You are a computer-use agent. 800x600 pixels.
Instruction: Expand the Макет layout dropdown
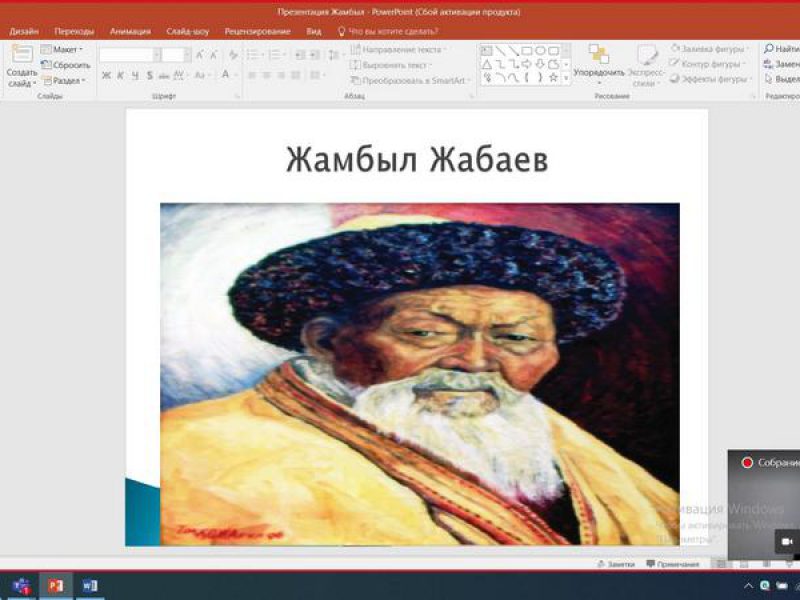[62, 49]
